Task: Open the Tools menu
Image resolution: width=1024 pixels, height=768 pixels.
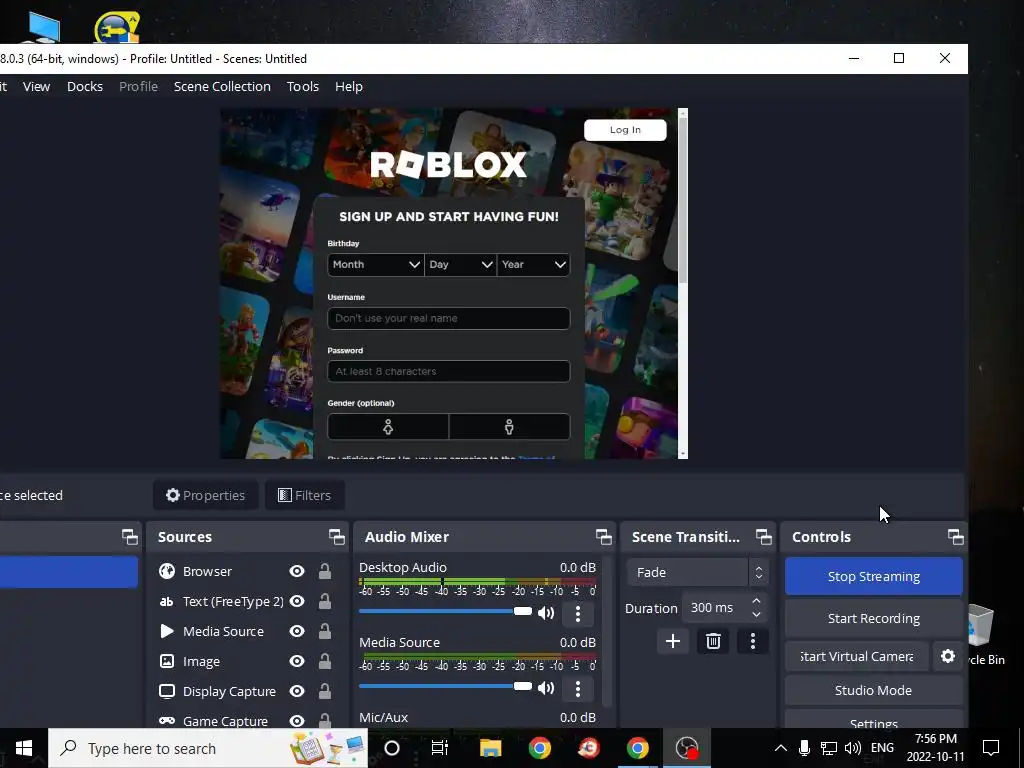Action: tap(303, 86)
